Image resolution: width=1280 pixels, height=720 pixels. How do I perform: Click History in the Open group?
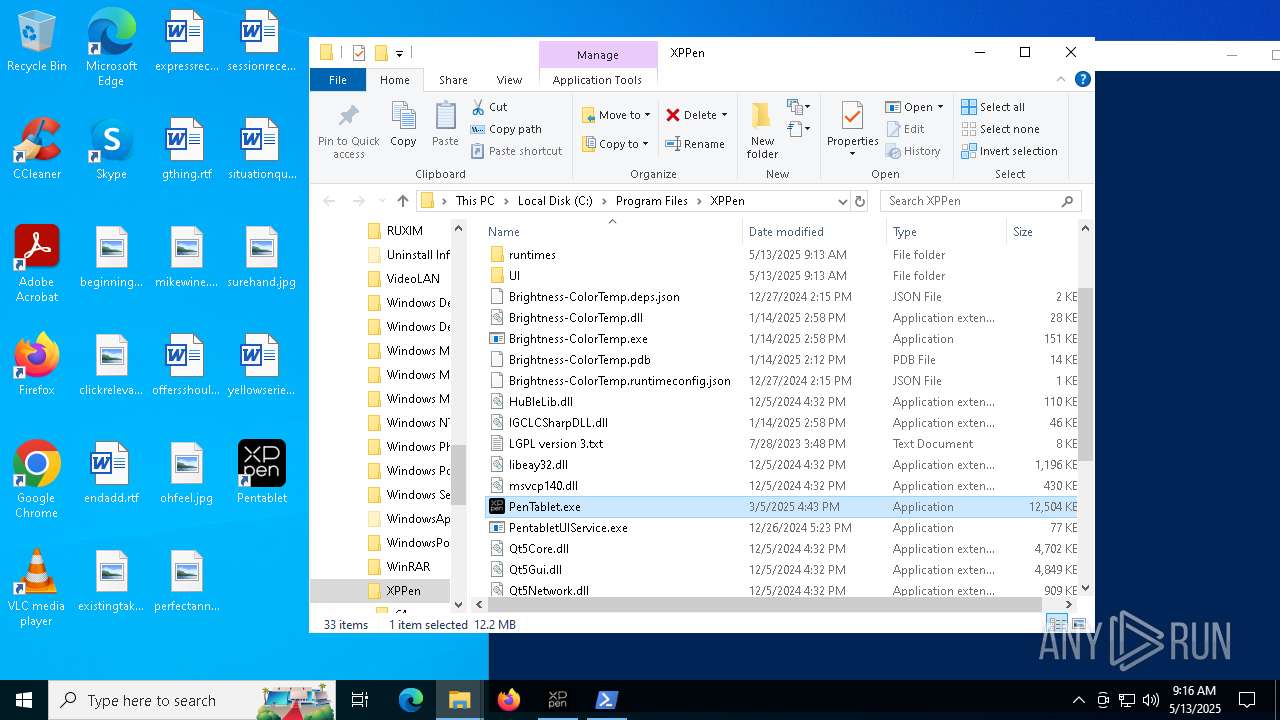coord(913,151)
